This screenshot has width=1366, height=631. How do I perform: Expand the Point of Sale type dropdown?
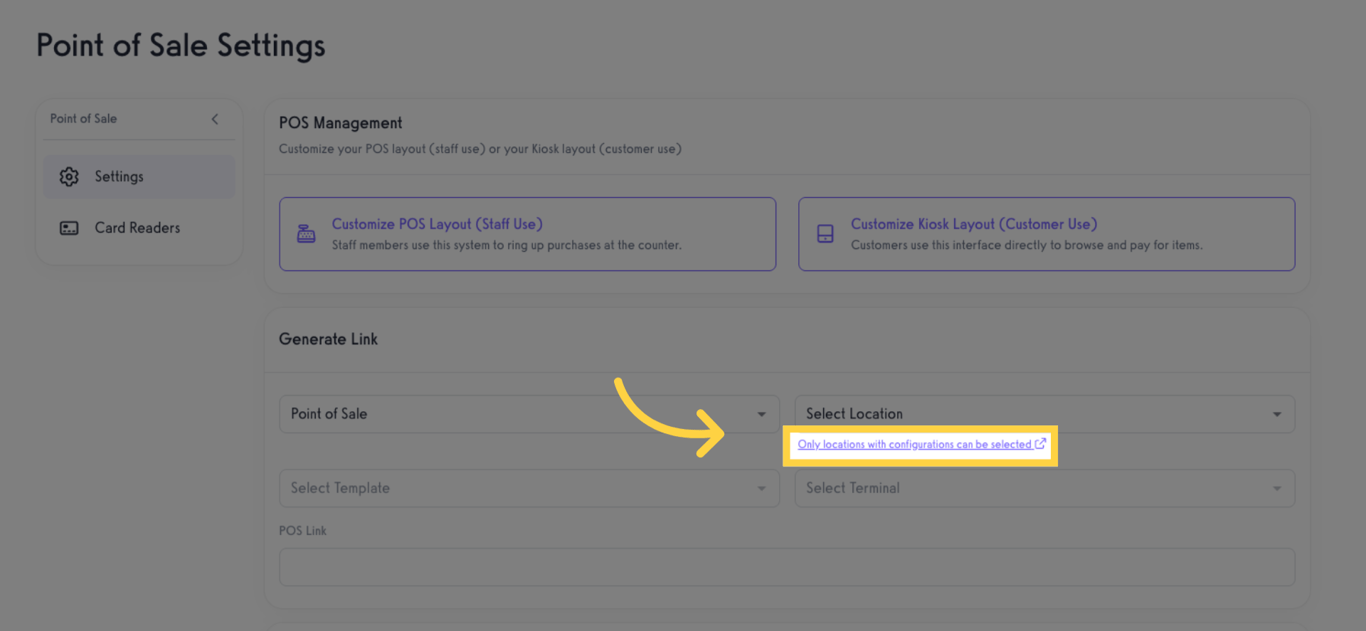[528, 414]
